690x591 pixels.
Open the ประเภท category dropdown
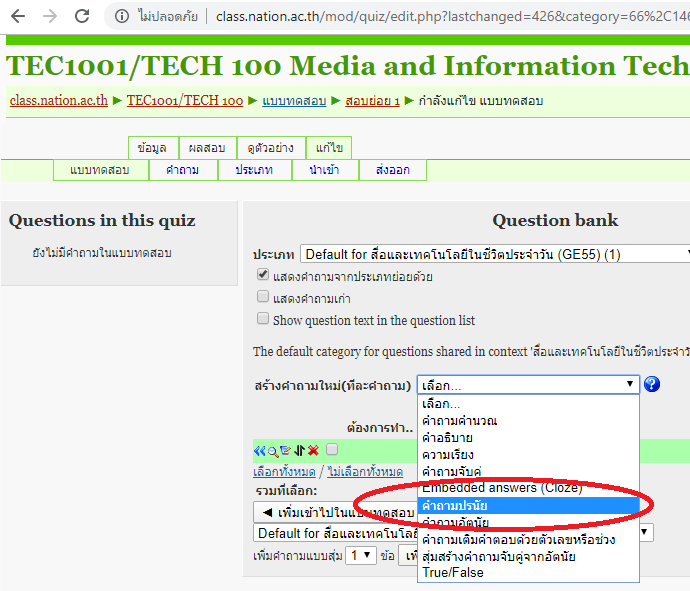tap(495, 254)
